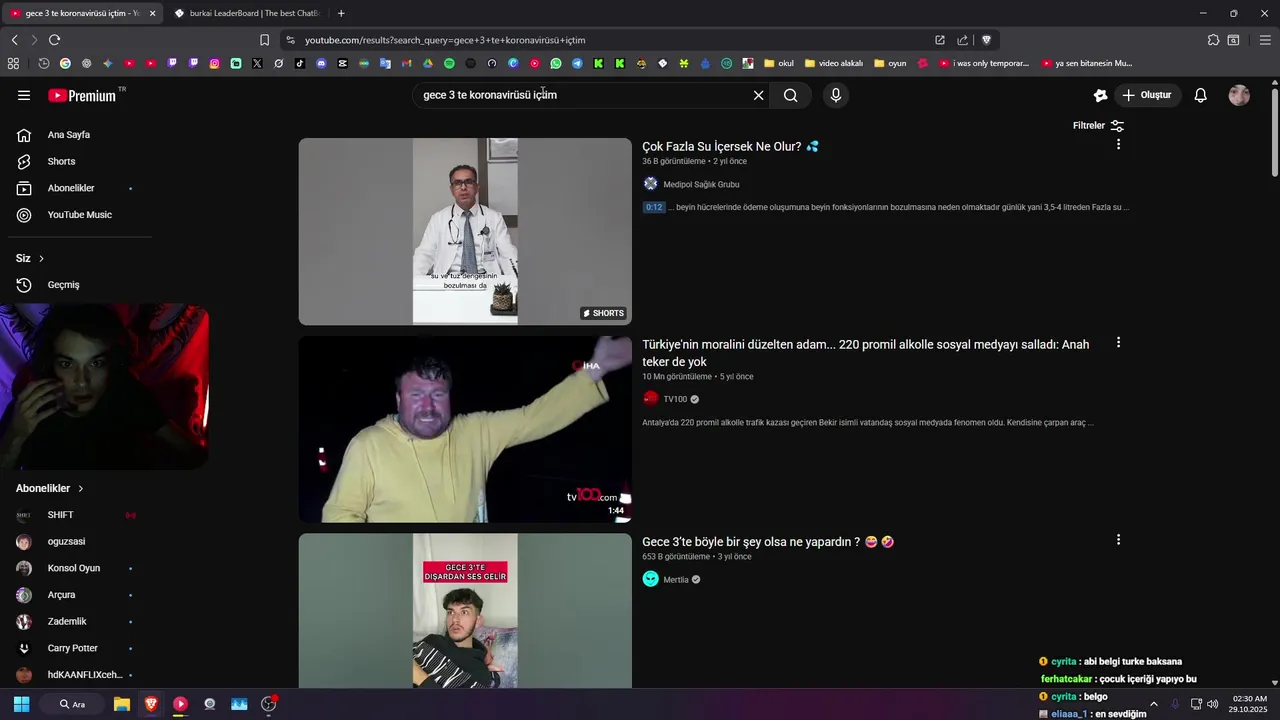Viewport: 1280px width, 720px height.
Task: Reload the page in Brave
Action: coord(54,40)
